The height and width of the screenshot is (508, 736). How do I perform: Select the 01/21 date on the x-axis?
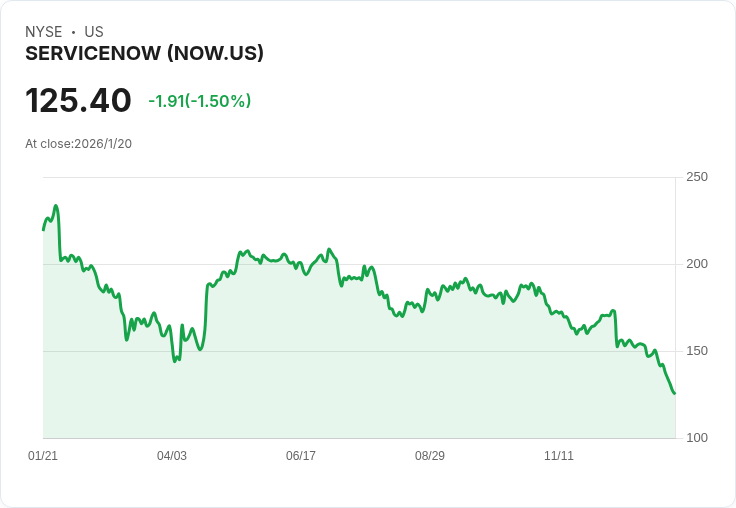tap(43, 456)
